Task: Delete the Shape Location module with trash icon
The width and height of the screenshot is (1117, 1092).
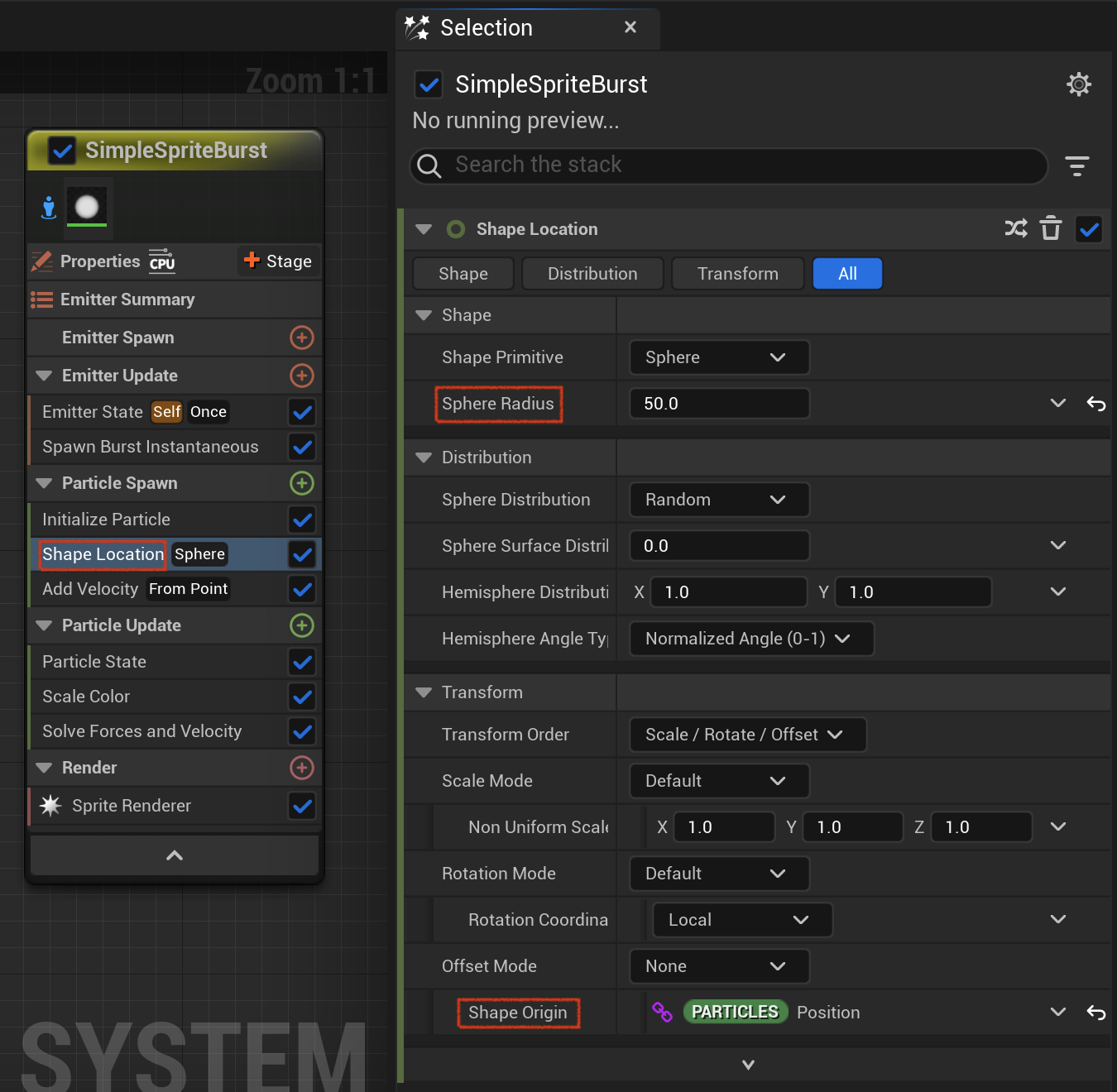Action: click(1051, 228)
